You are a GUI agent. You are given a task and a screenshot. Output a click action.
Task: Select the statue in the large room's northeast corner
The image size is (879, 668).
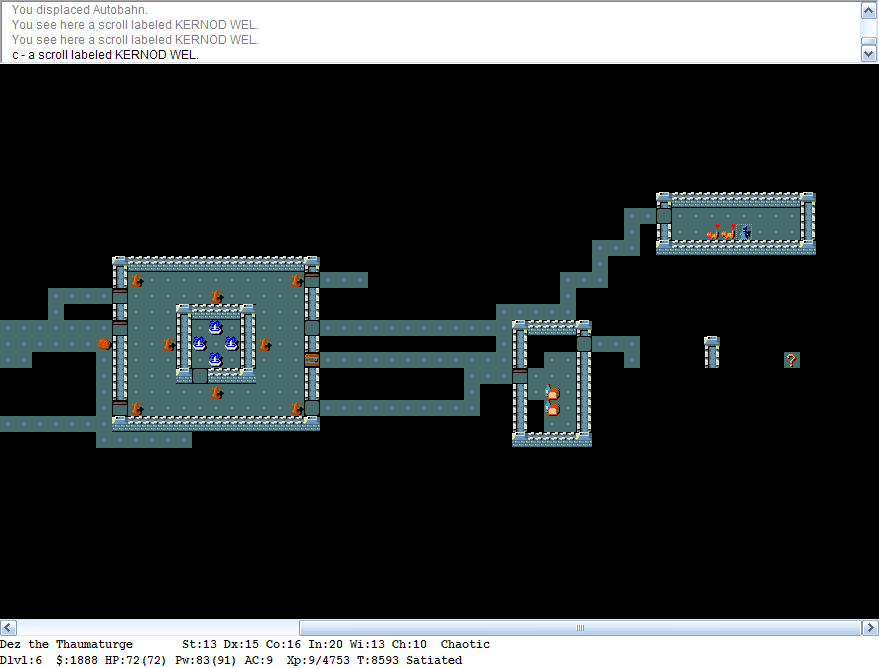pos(296,280)
